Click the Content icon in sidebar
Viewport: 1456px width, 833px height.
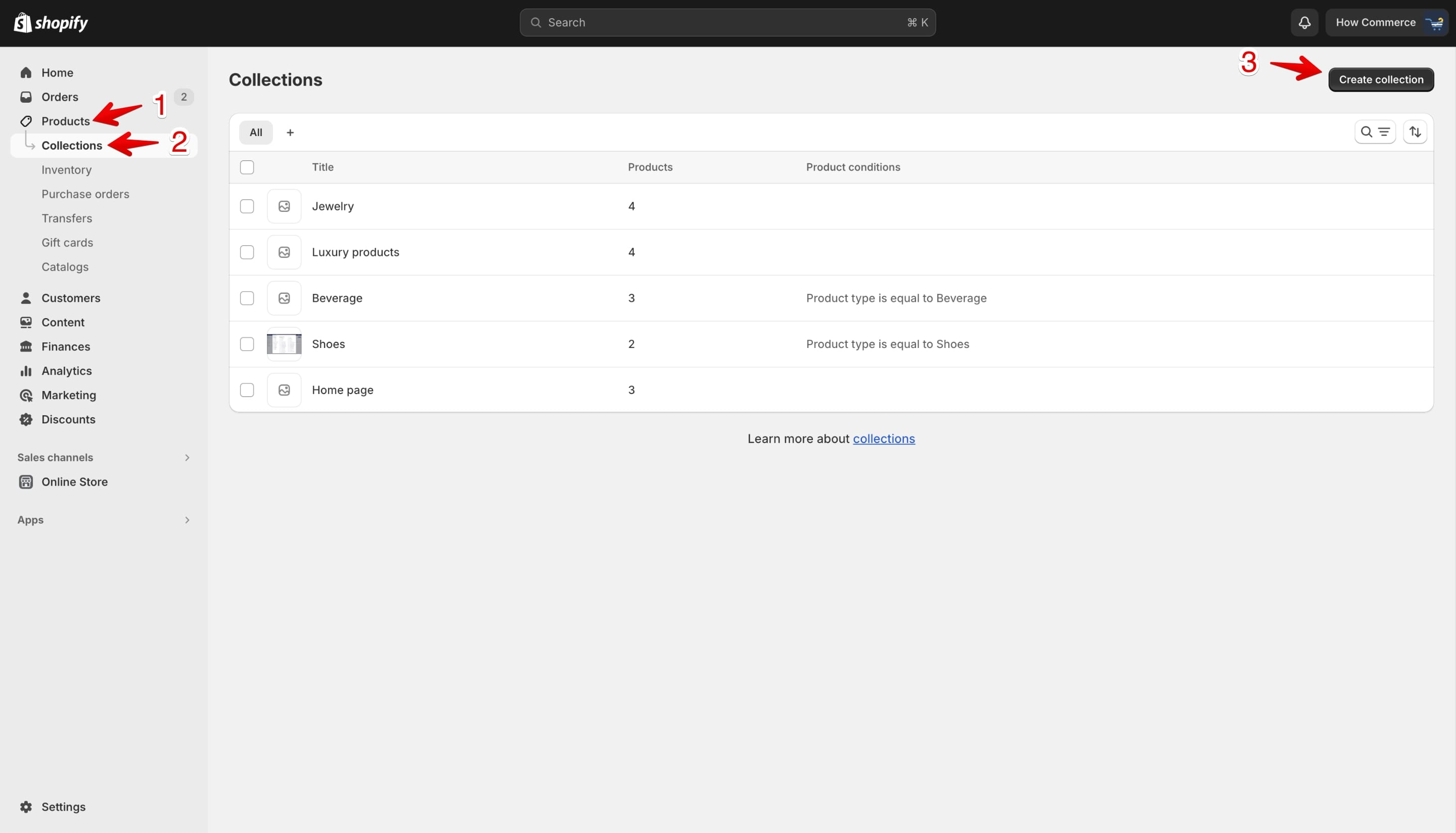click(26, 322)
